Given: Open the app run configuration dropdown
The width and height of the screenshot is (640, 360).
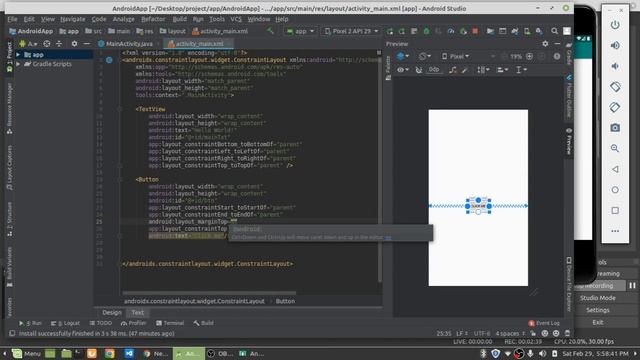Looking at the screenshot, I should point(300,31).
